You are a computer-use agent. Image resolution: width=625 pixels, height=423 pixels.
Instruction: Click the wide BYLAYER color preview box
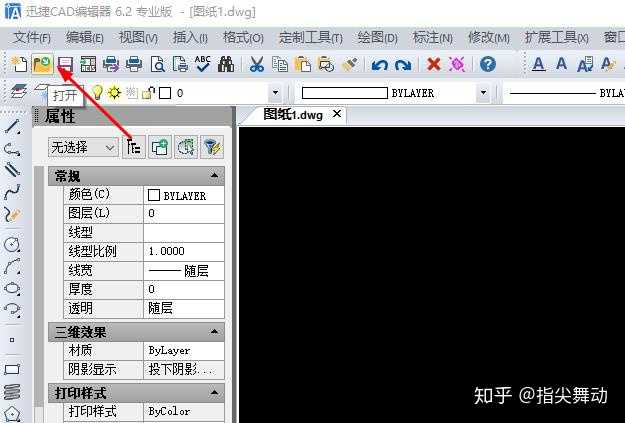344,93
